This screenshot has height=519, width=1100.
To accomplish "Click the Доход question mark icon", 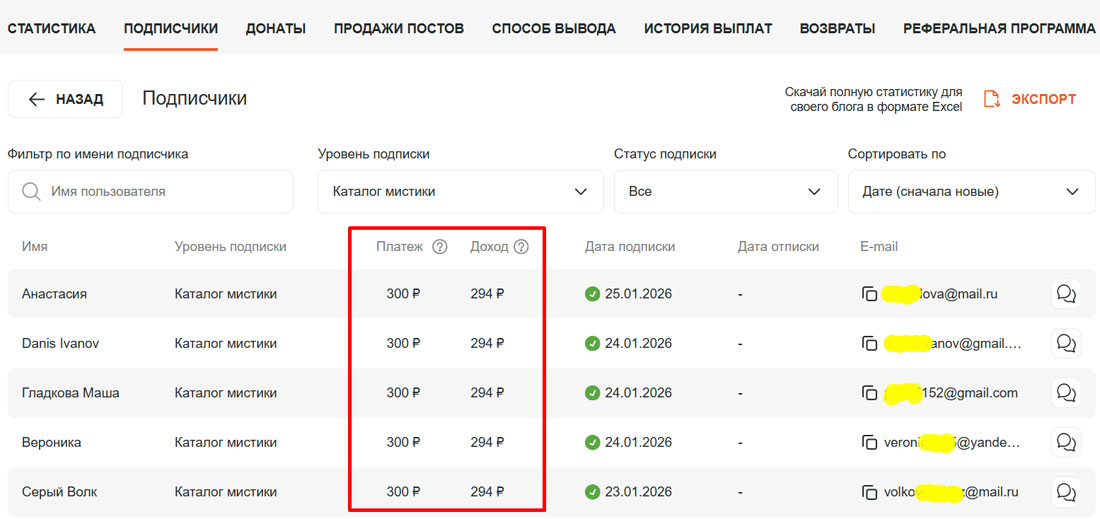I will (x=521, y=247).
